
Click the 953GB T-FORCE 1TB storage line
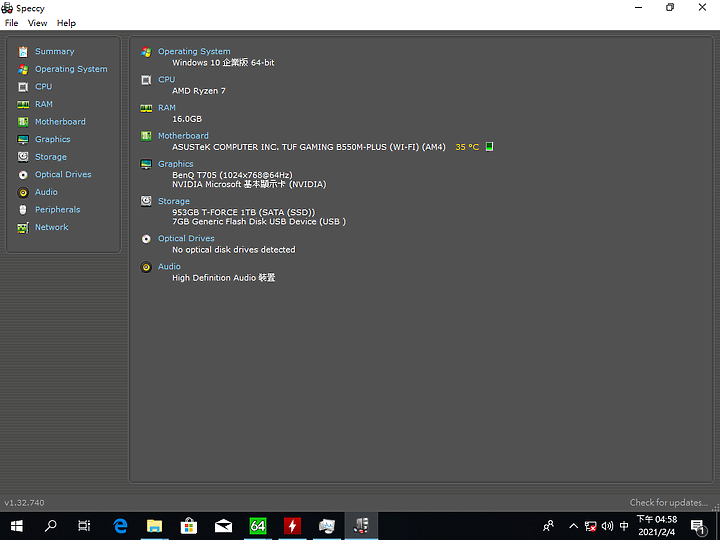[243, 212]
